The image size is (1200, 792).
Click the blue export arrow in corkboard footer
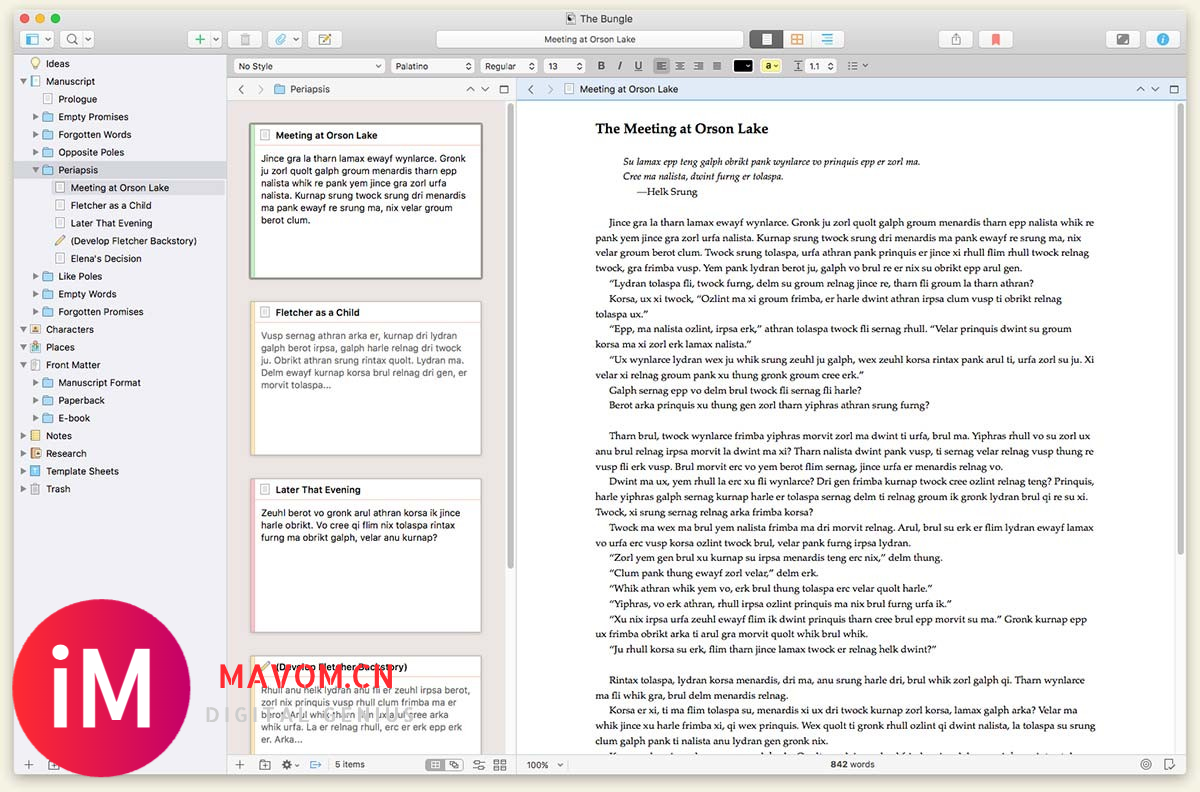click(316, 765)
